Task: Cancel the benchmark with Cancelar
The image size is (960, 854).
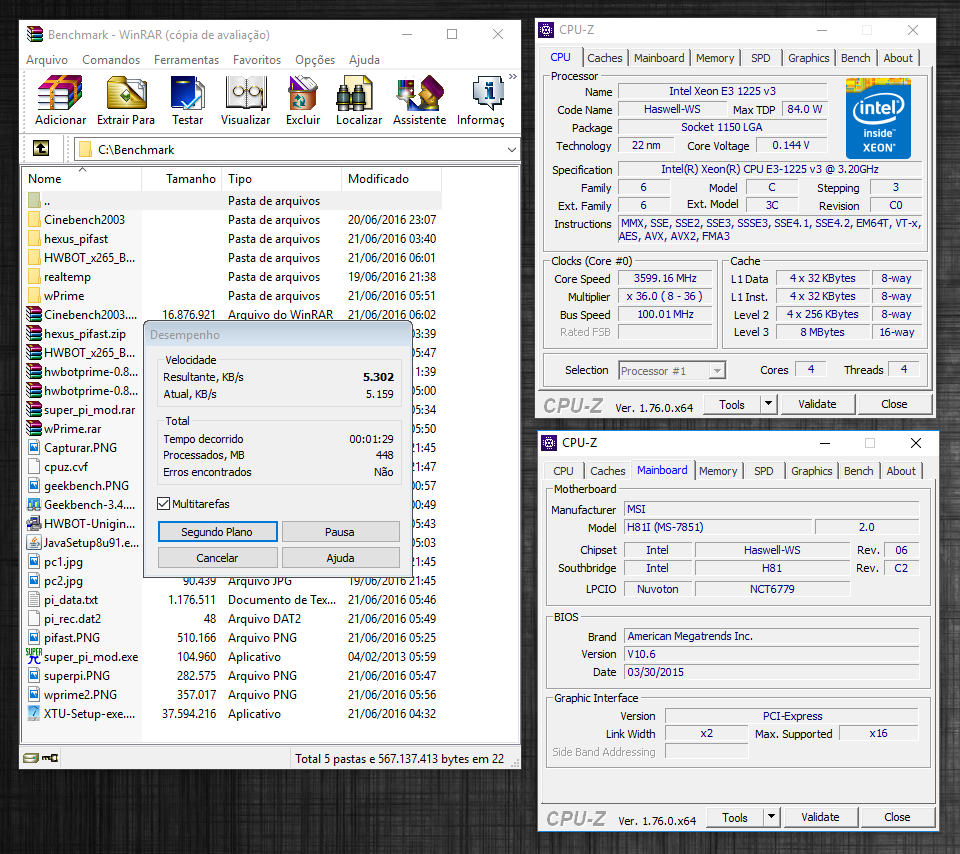Action: 217,558
